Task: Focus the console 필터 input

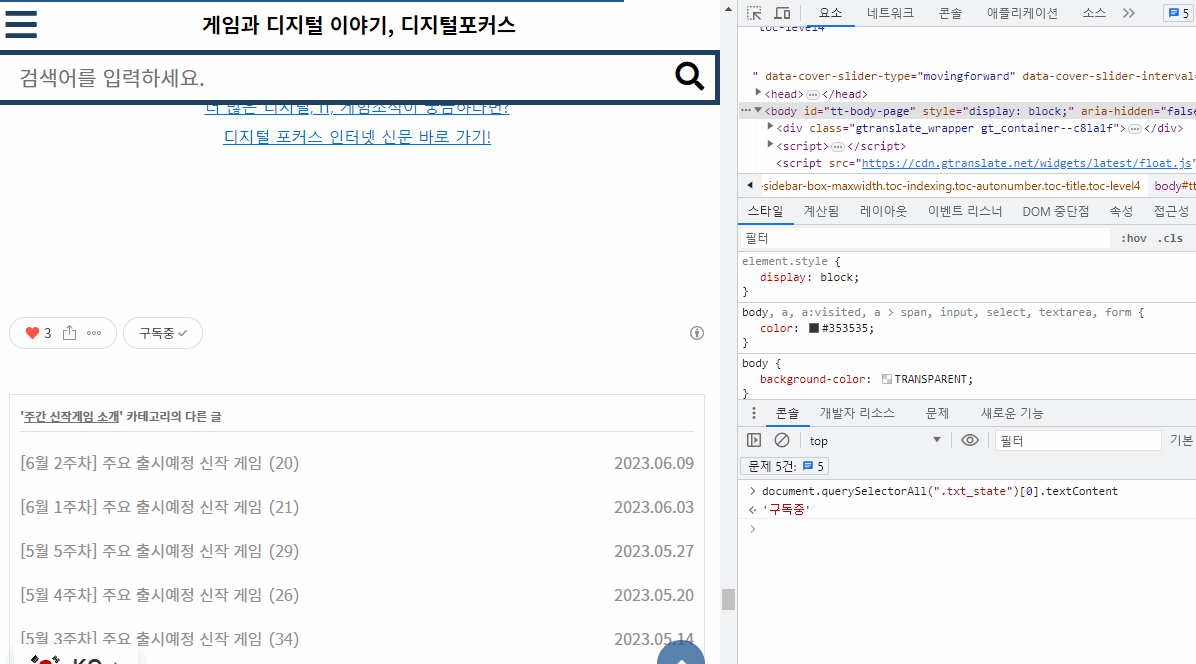Action: tap(1078, 441)
